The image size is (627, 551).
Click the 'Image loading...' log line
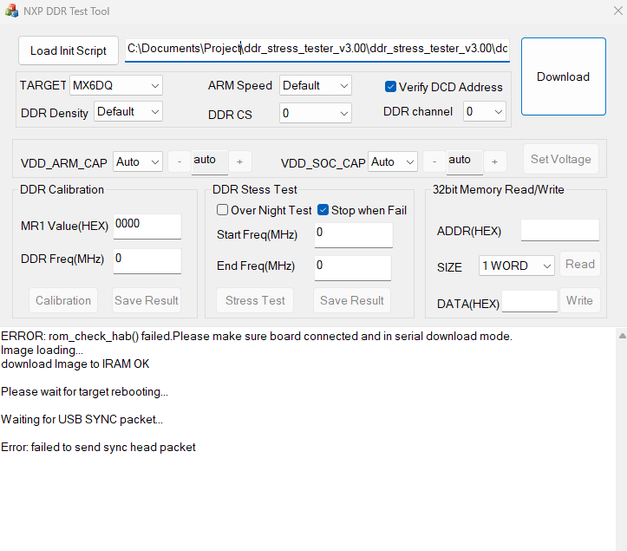(42, 350)
